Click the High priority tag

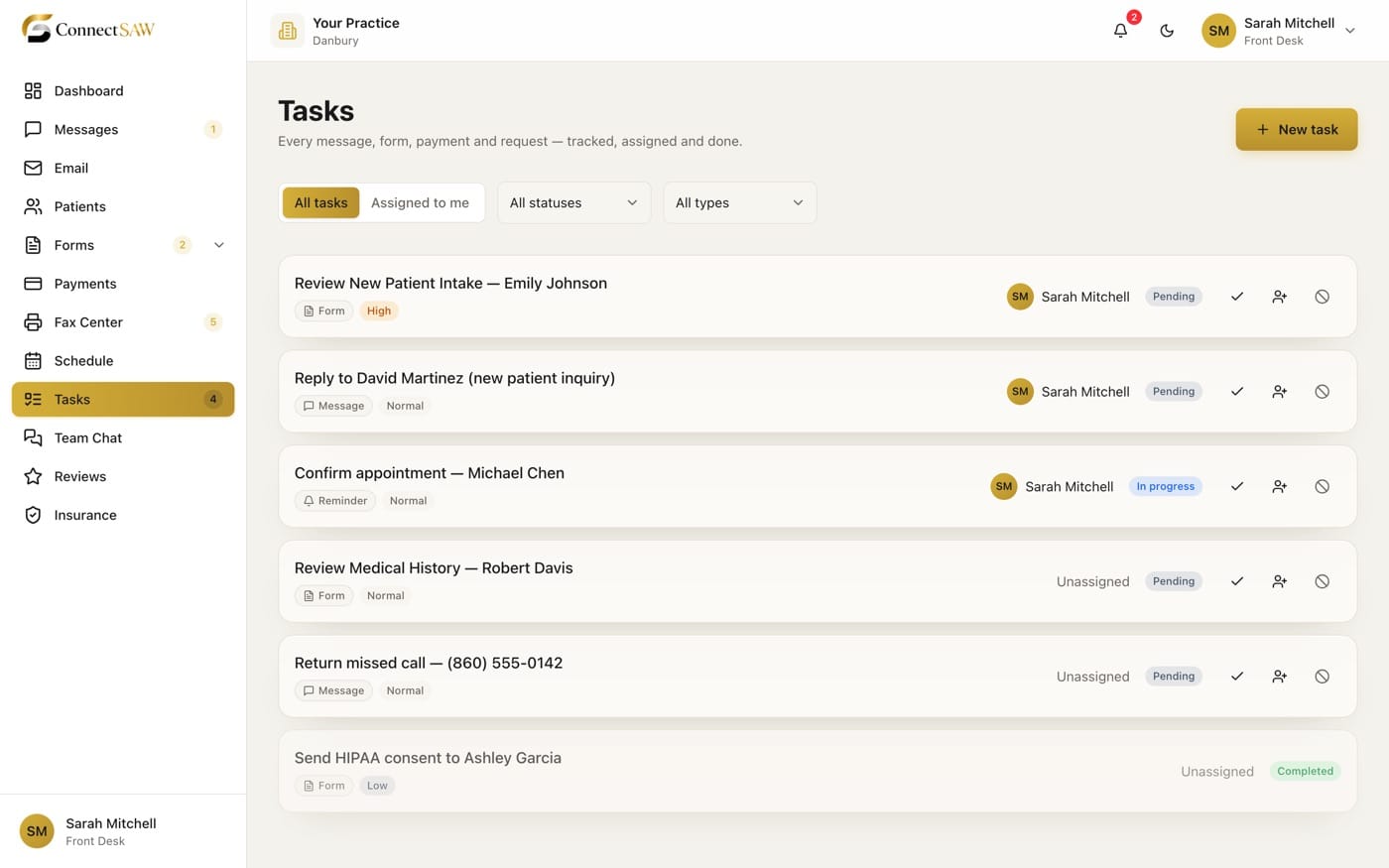[x=379, y=310]
